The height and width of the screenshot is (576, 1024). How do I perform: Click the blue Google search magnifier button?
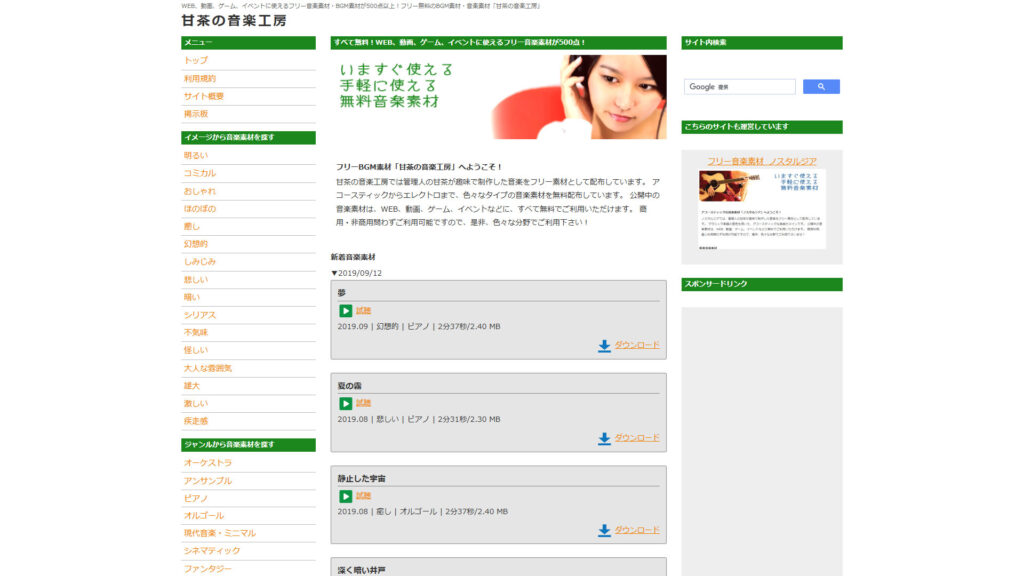point(821,87)
